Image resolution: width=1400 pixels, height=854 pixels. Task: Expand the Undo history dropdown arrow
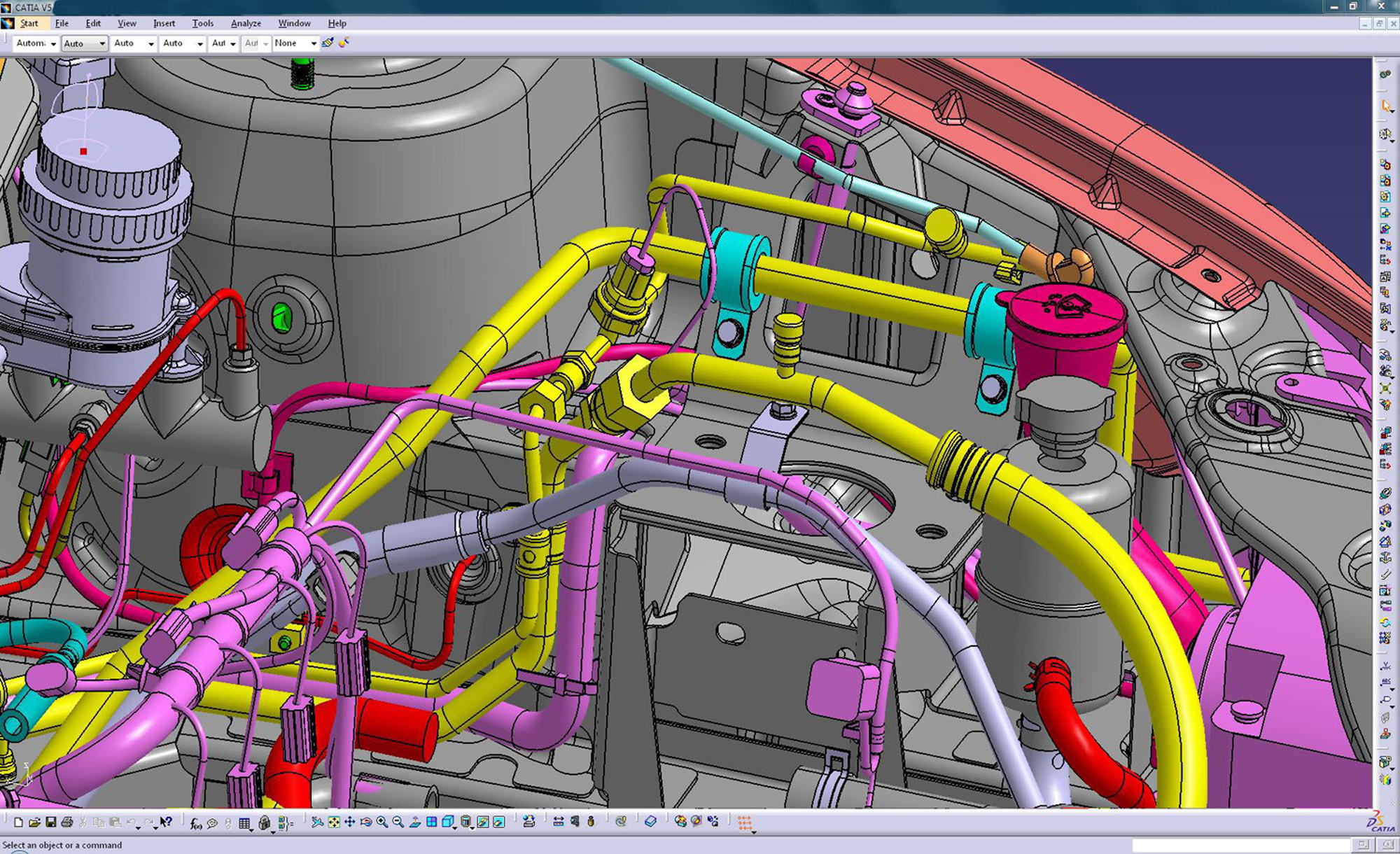click(139, 829)
